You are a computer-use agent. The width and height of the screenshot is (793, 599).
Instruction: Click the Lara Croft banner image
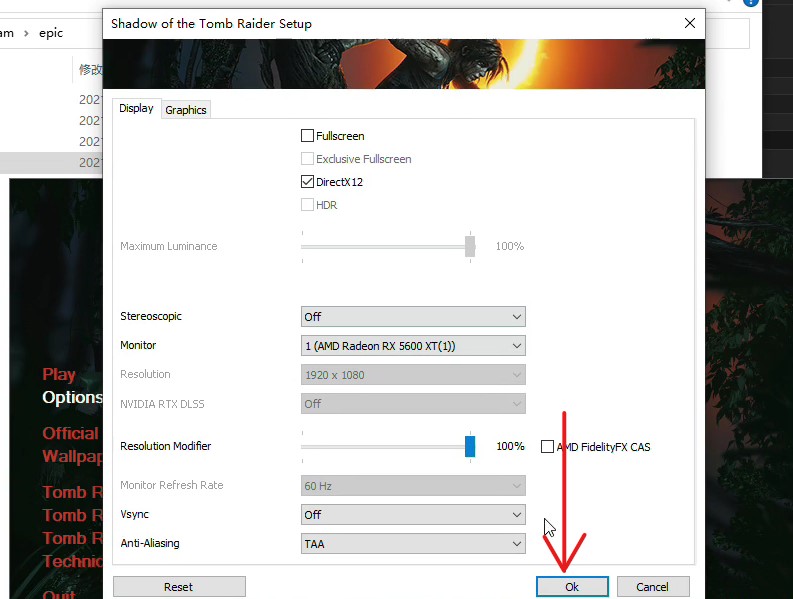point(404,64)
